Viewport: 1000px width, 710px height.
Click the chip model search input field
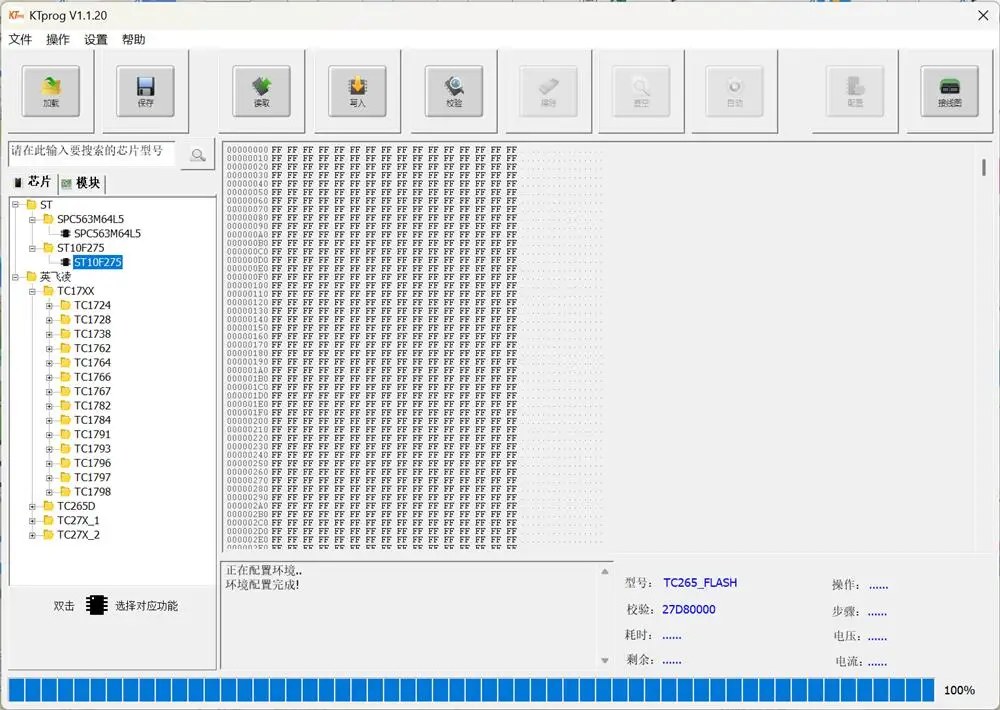click(91, 153)
